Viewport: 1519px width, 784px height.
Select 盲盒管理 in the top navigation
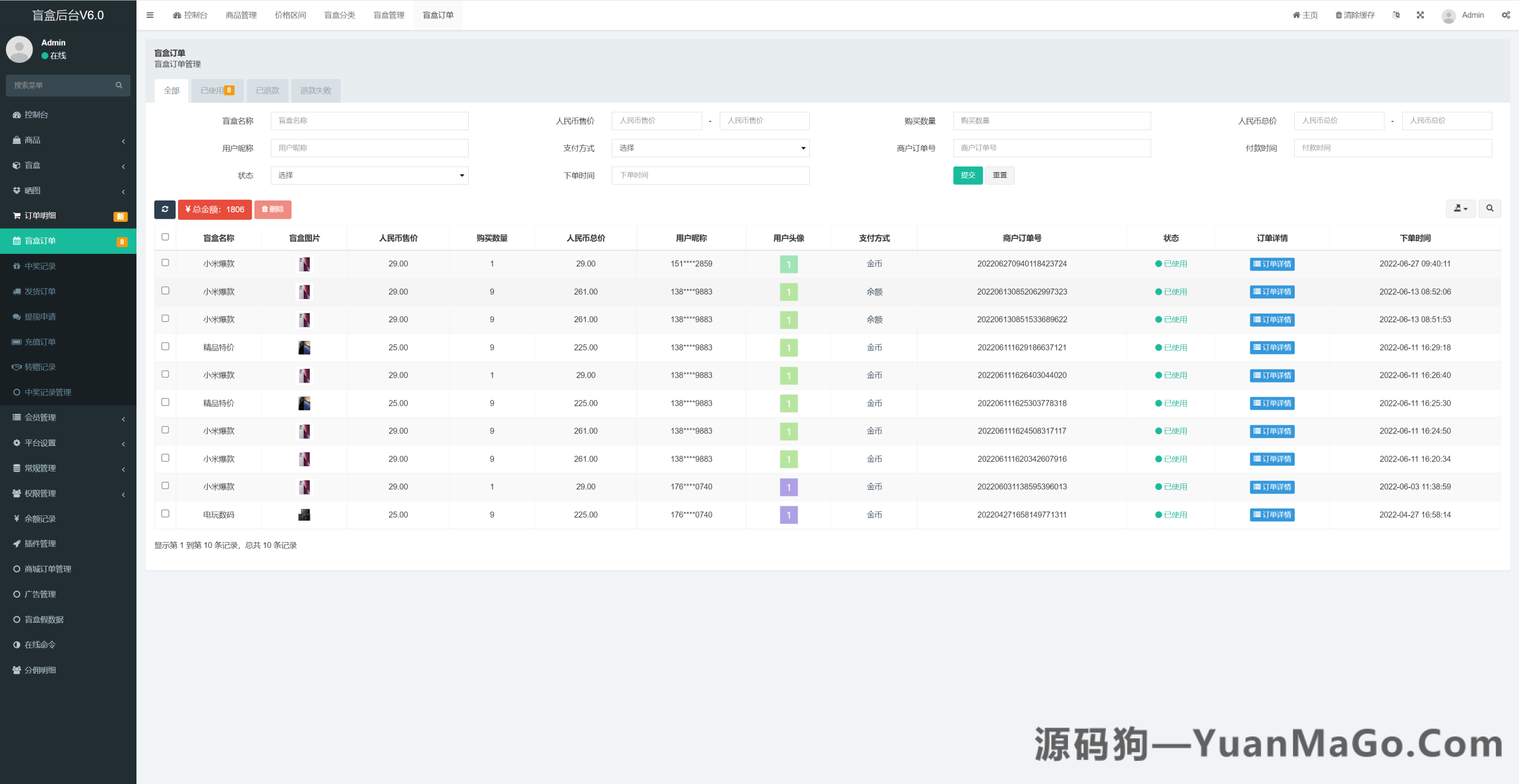[389, 15]
